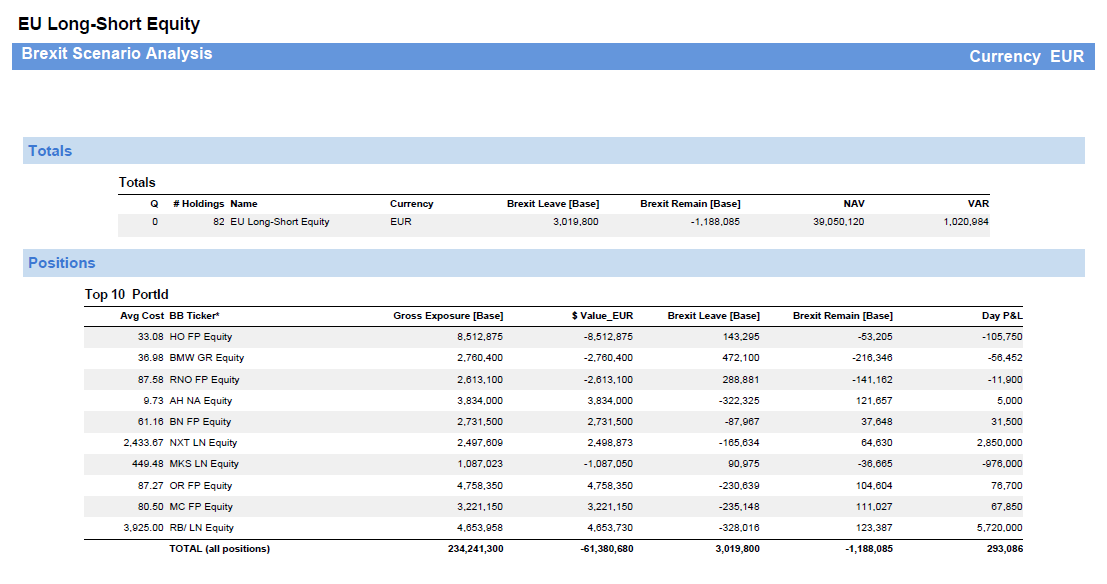1107x584 pixels.
Task: Sort by NAV column header
Action: click(x=853, y=204)
